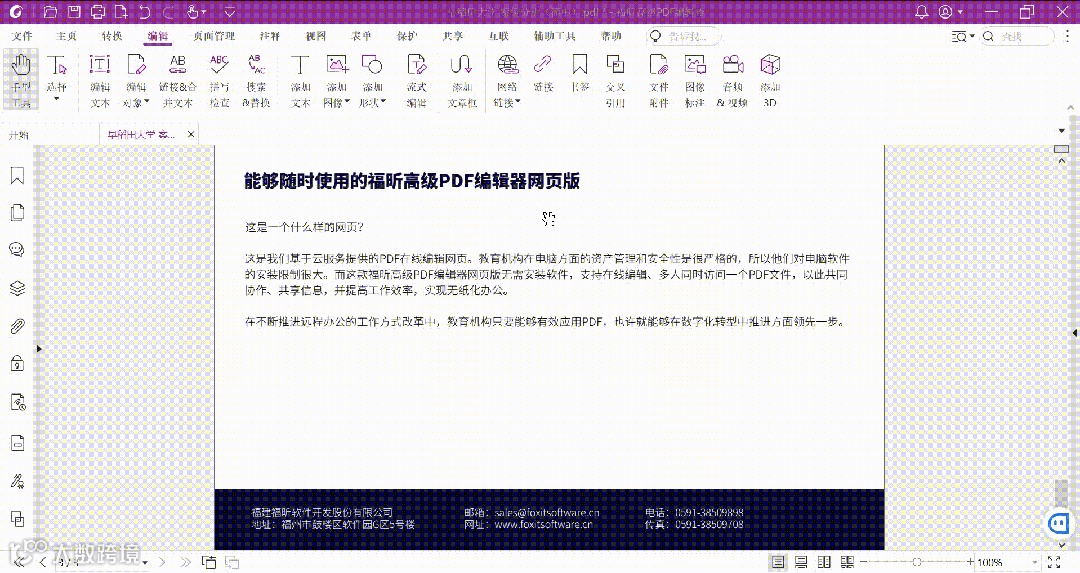This screenshot has width=1080, height=573.
Task: Switch to the Comment (注释) tab
Action: click(x=270, y=36)
